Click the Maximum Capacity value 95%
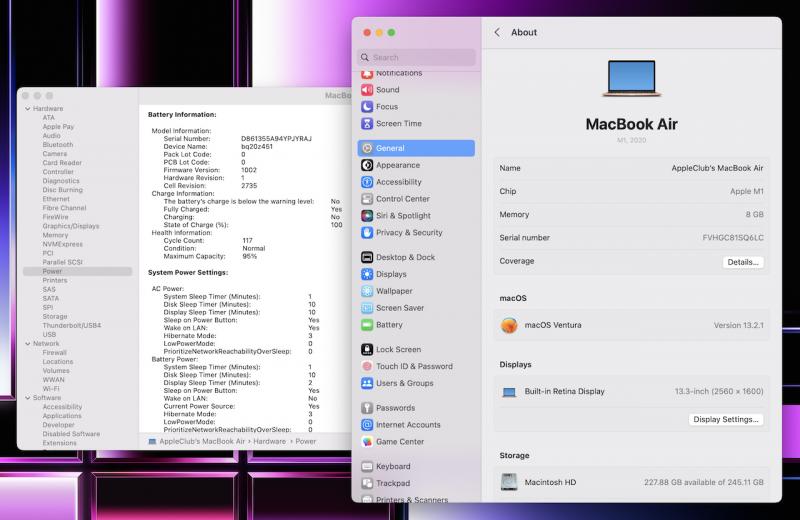Image resolution: width=800 pixels, height=520 pixels. (x=249, y=256)
